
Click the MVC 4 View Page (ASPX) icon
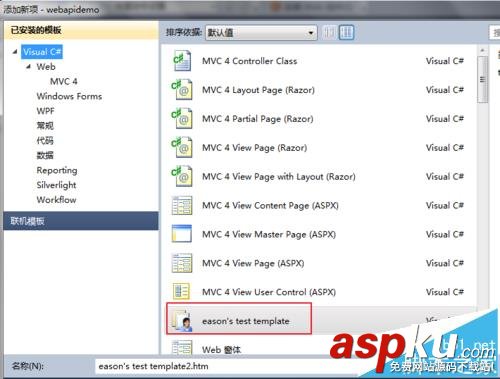click(182, 263)
